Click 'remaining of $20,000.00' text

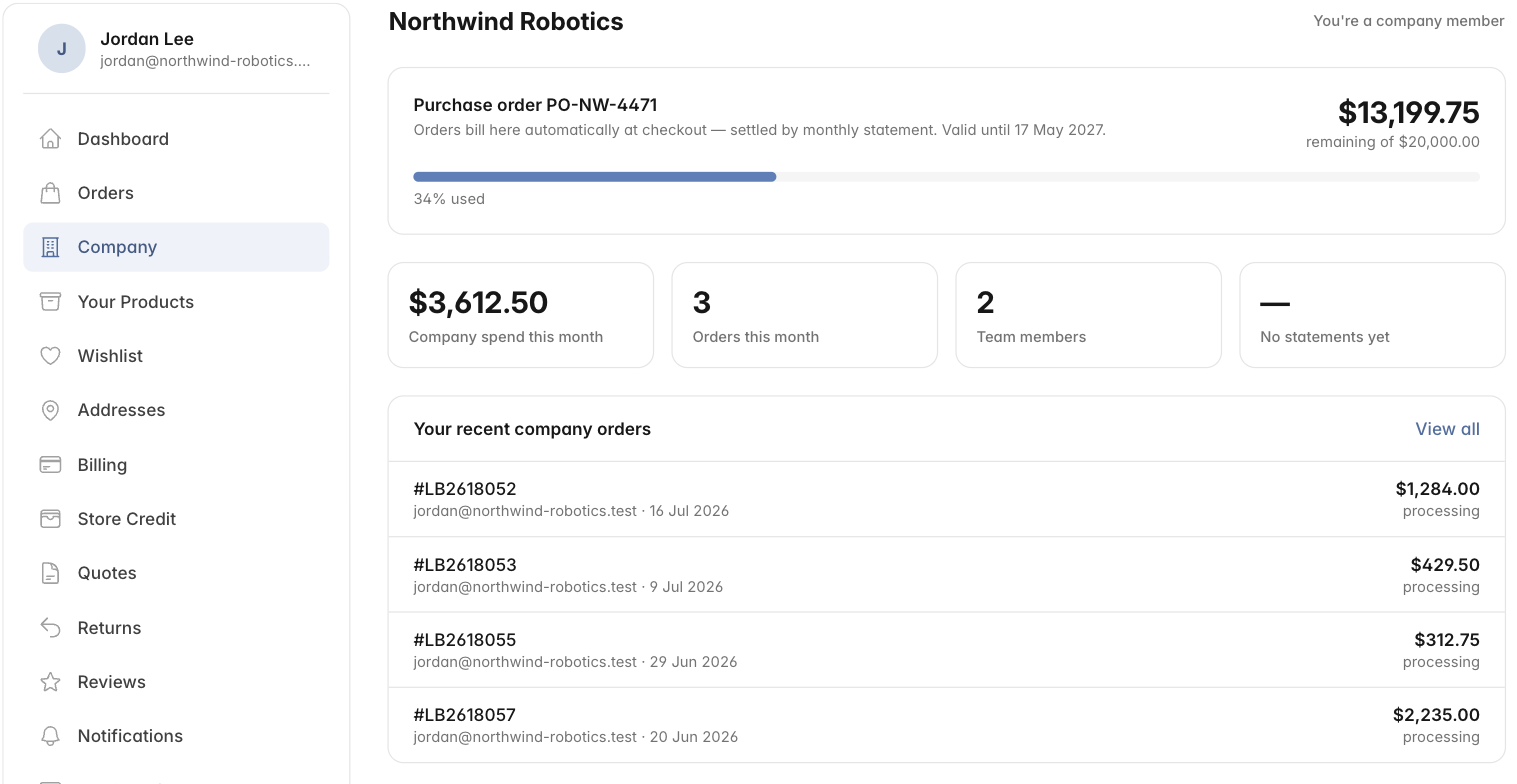point(1392,142)
